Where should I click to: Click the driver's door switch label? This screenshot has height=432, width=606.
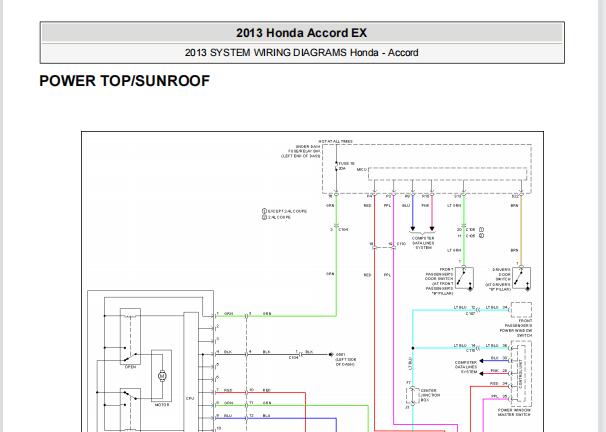pyautogui.click(x=499, y=279)
